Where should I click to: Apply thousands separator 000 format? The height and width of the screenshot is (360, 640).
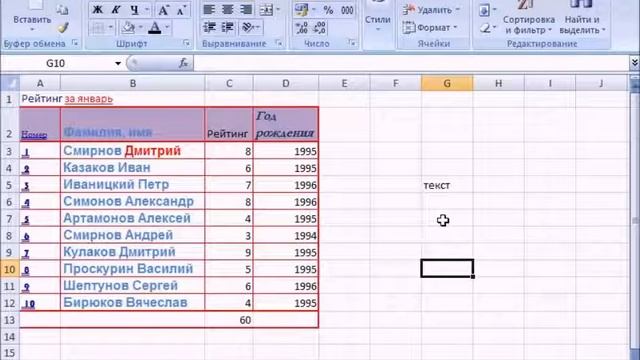(347, 10)
